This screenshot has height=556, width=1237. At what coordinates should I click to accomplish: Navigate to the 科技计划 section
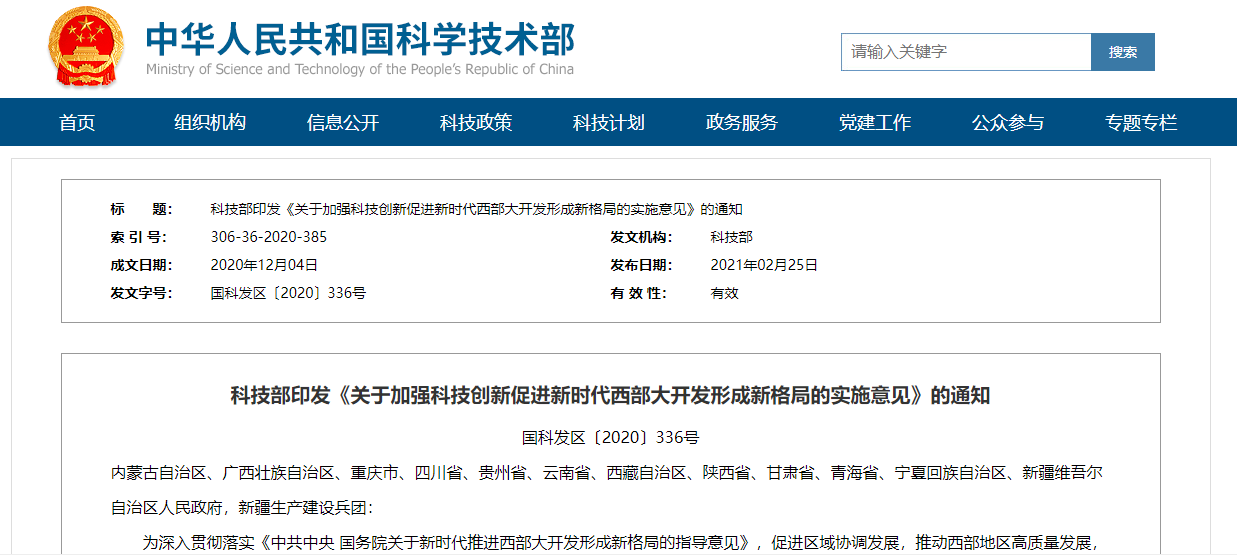[x=609, y=123]
